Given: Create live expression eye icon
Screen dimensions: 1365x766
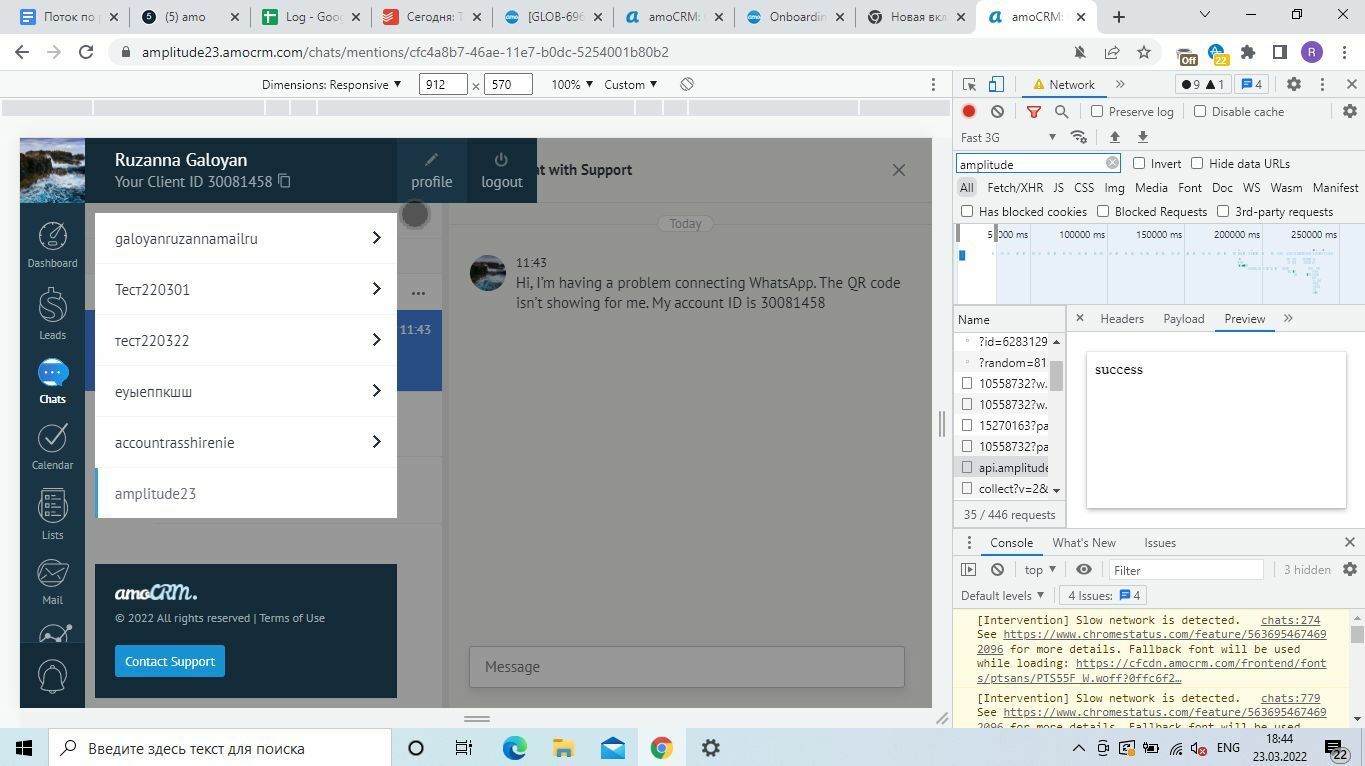Looking at the screenshot, I should click(1083, 570).
